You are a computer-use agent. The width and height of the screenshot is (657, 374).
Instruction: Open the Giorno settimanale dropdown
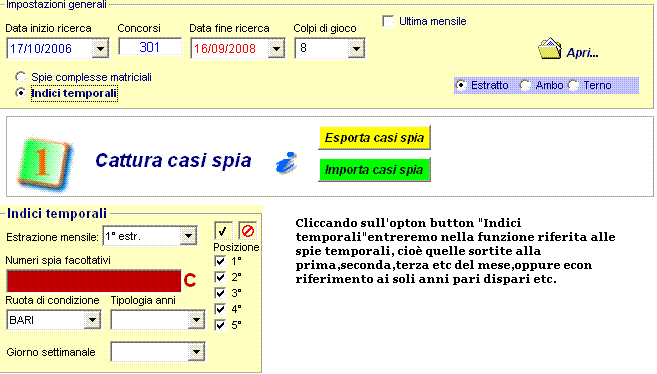pos(196,352)
